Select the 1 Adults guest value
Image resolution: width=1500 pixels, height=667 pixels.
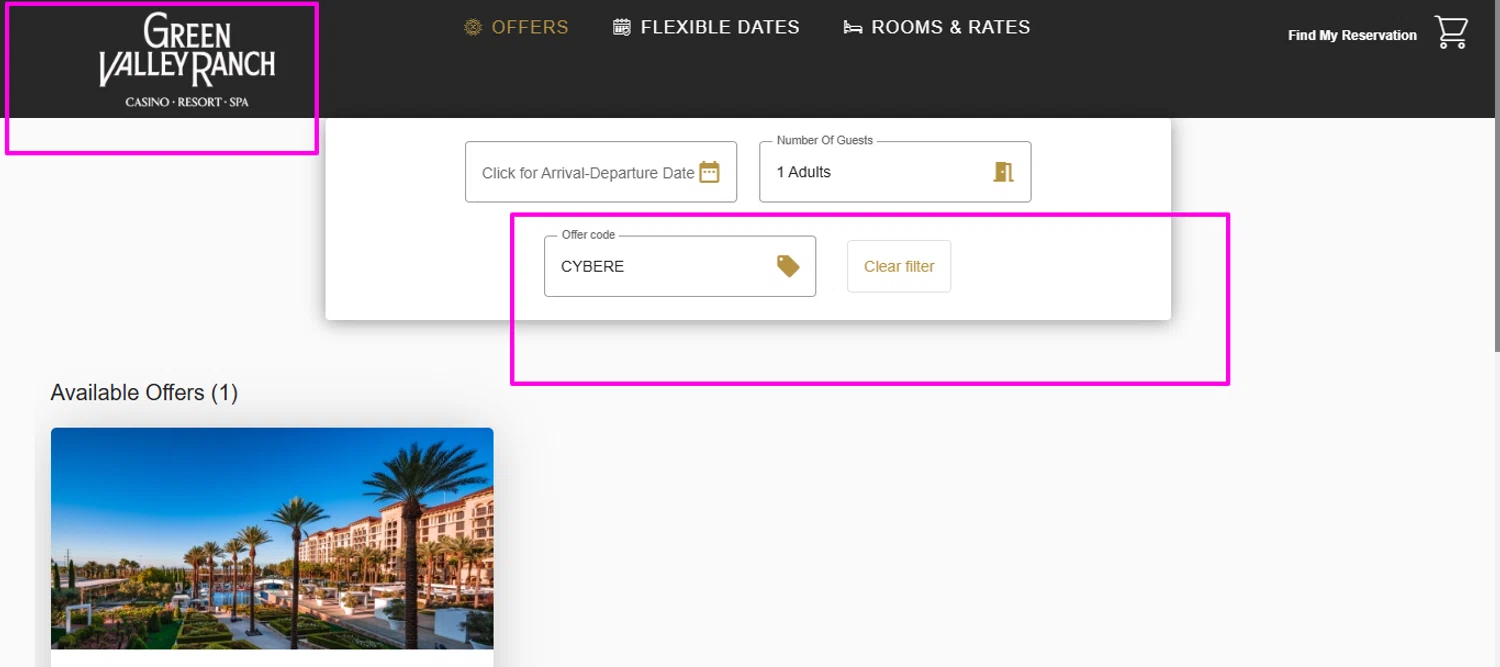tap(804, 172)
